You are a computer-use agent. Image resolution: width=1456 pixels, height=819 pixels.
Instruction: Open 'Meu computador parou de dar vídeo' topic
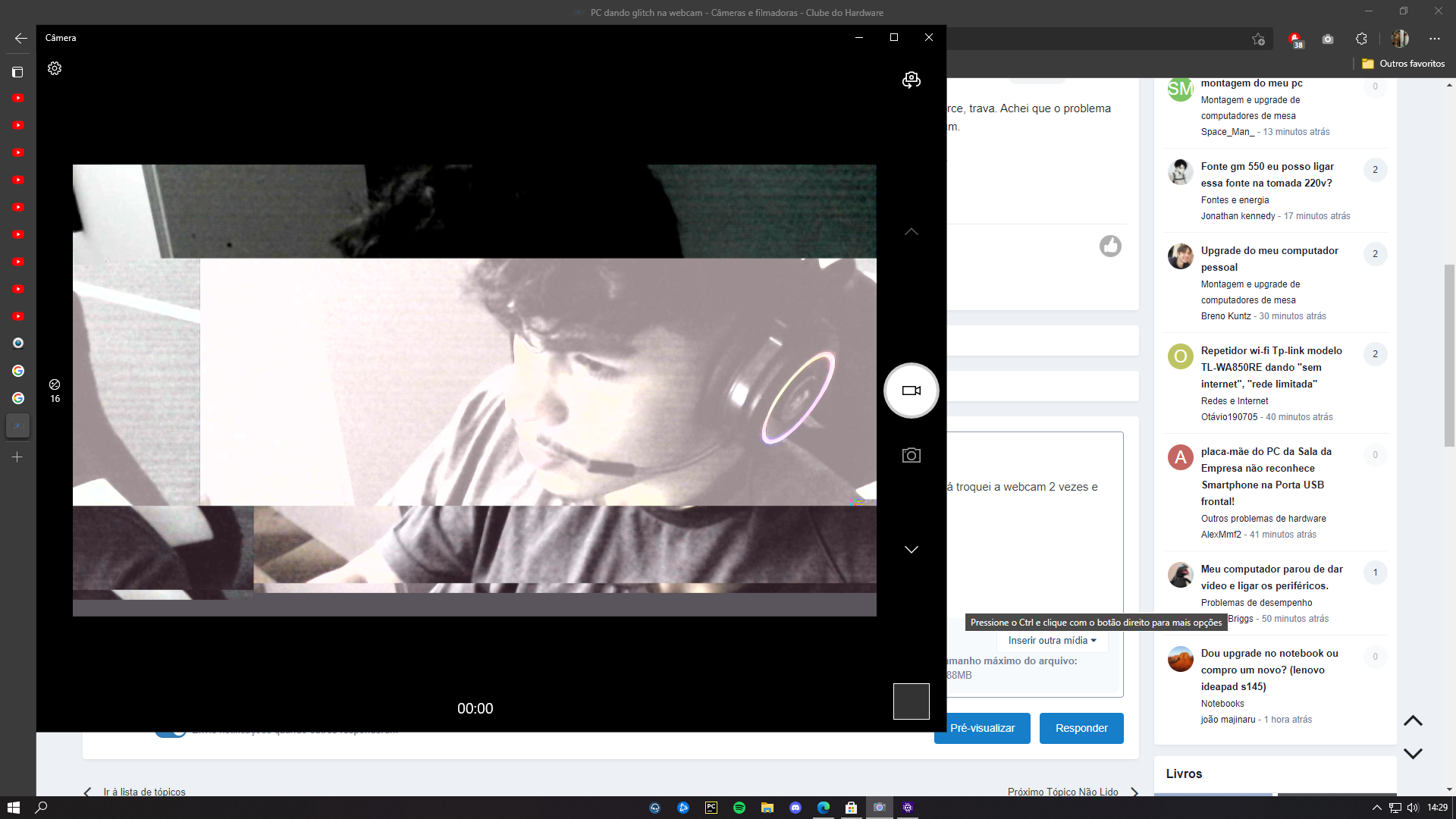(x=1272, y=577)
